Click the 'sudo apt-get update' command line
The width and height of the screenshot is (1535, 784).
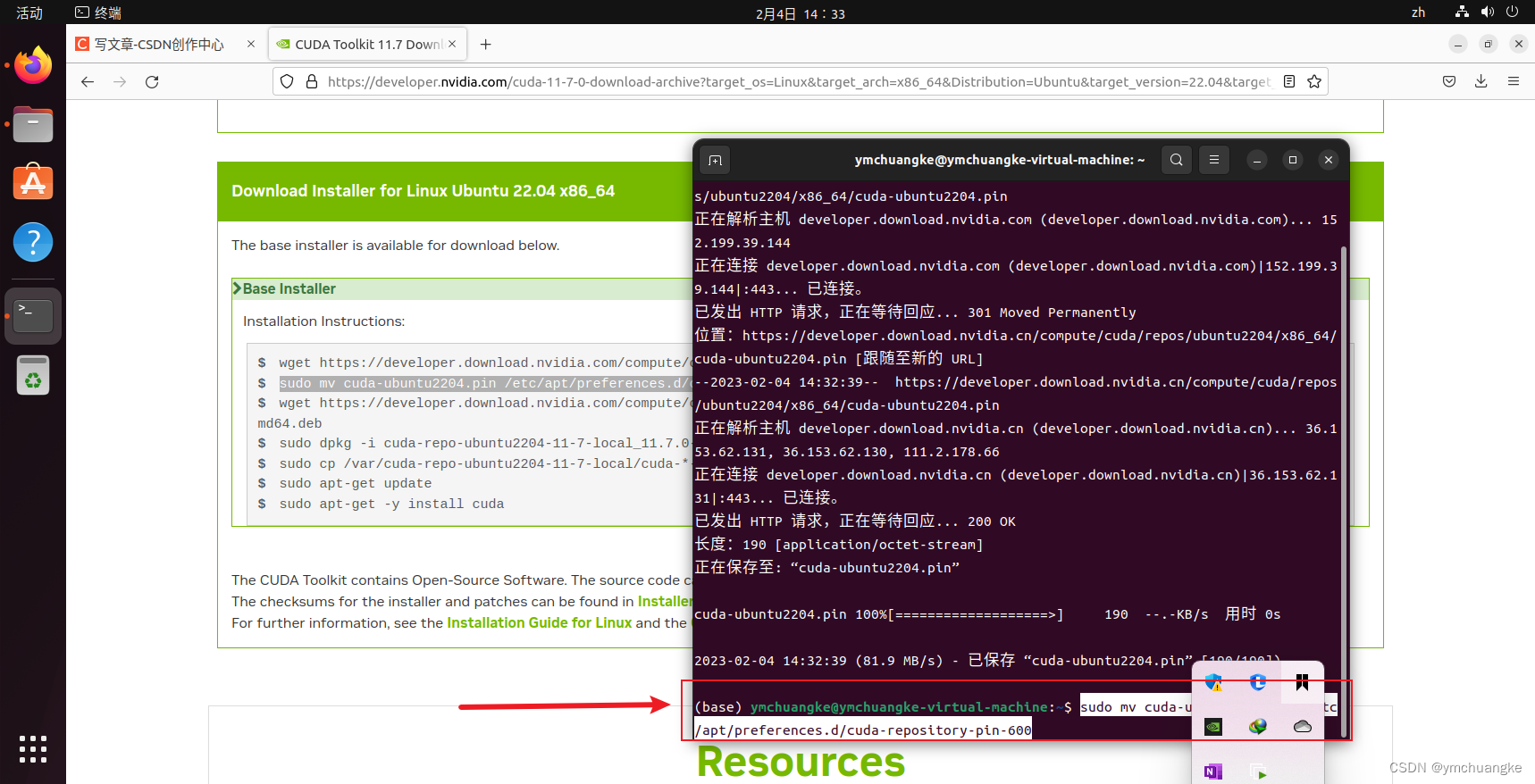click(x=355, y=483)
